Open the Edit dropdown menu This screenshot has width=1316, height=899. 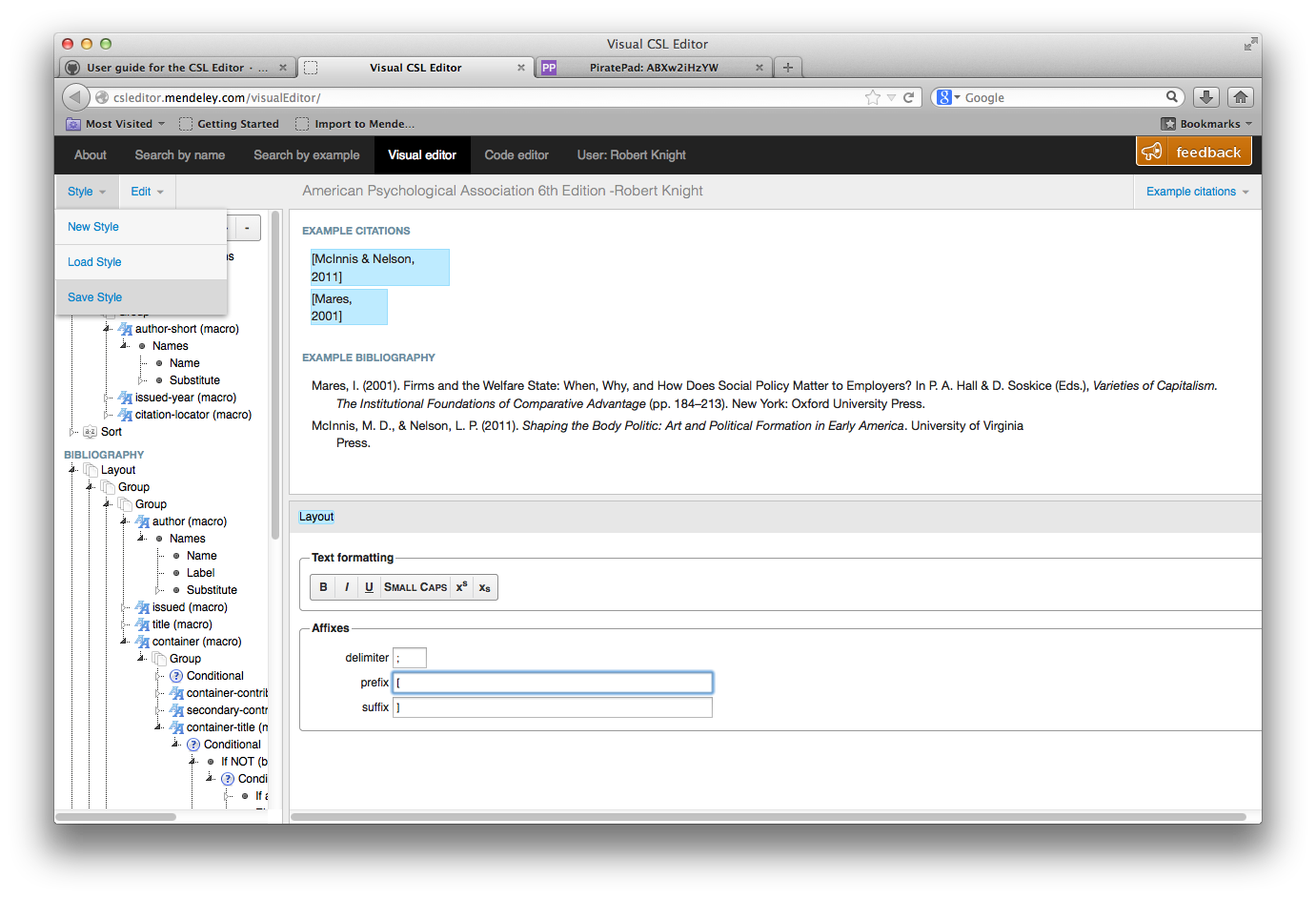tap(147, 192)
